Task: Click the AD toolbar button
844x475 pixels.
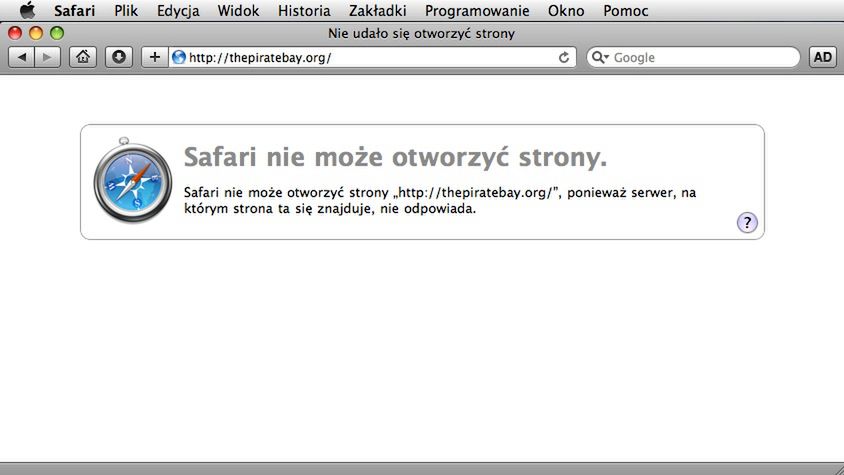Action: point(822,57)
